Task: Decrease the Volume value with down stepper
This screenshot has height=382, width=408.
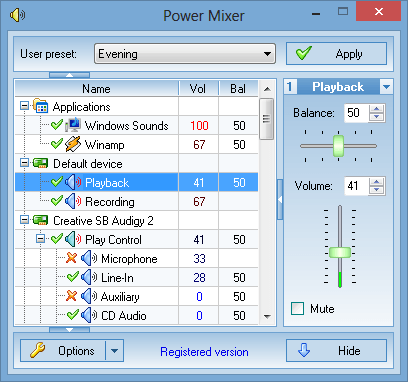Action: pyautogui.click(x=377, y=190)
